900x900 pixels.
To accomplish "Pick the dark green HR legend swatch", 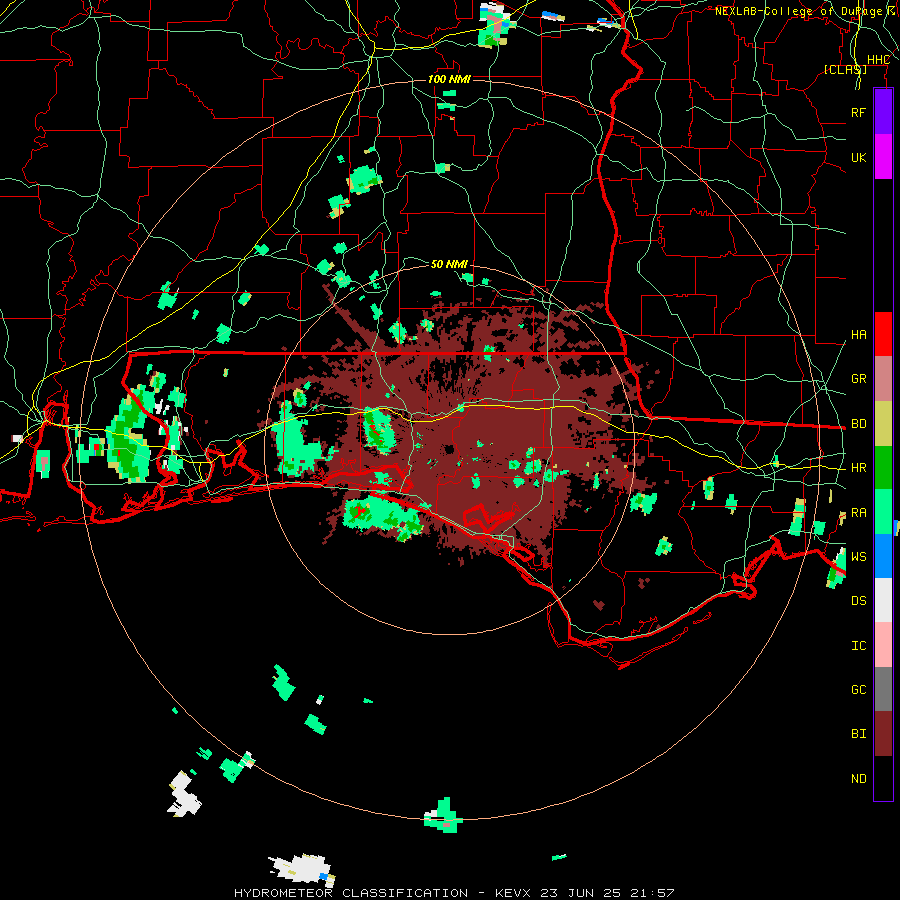I will point(883,467).
